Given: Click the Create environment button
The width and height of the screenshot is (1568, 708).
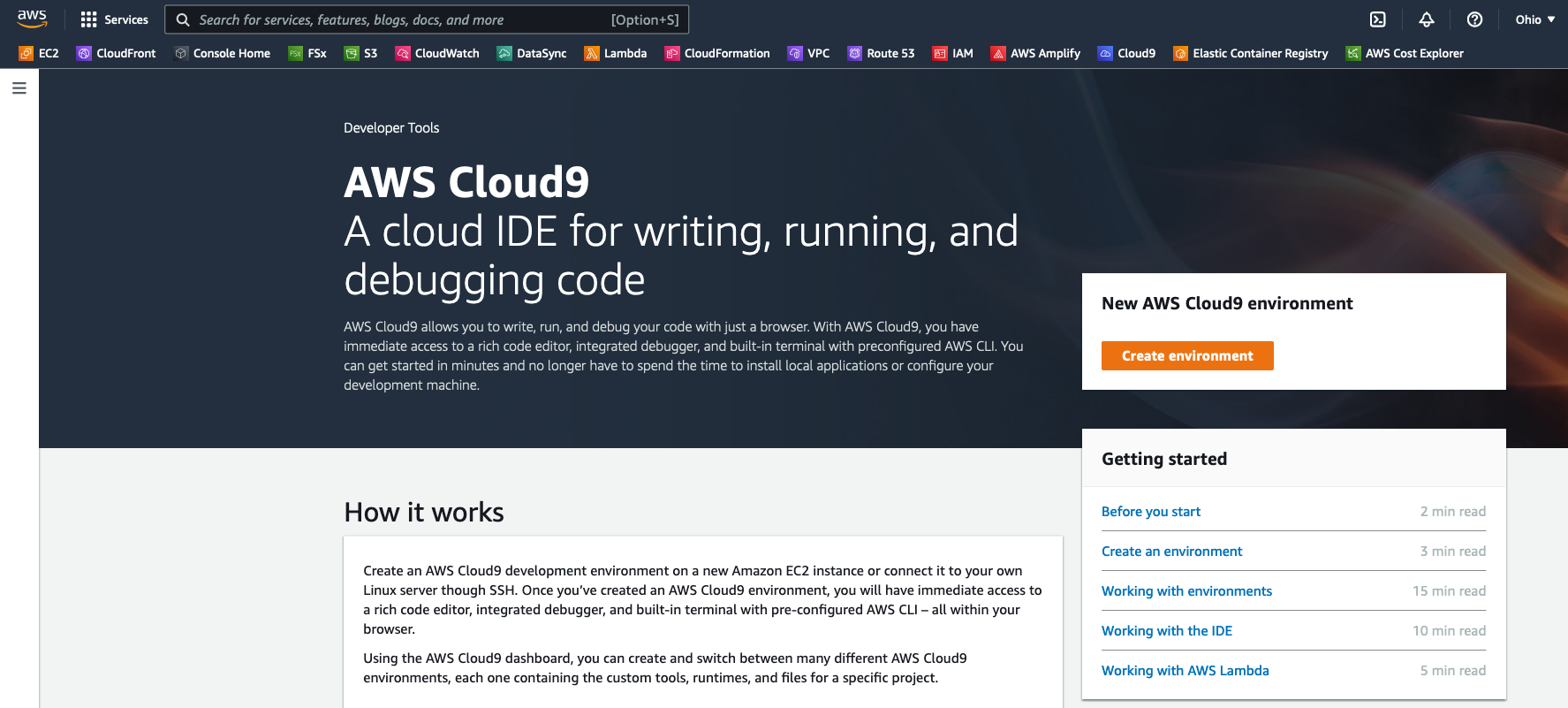Looking at the screenshot, I should [x=1187, y=355].
